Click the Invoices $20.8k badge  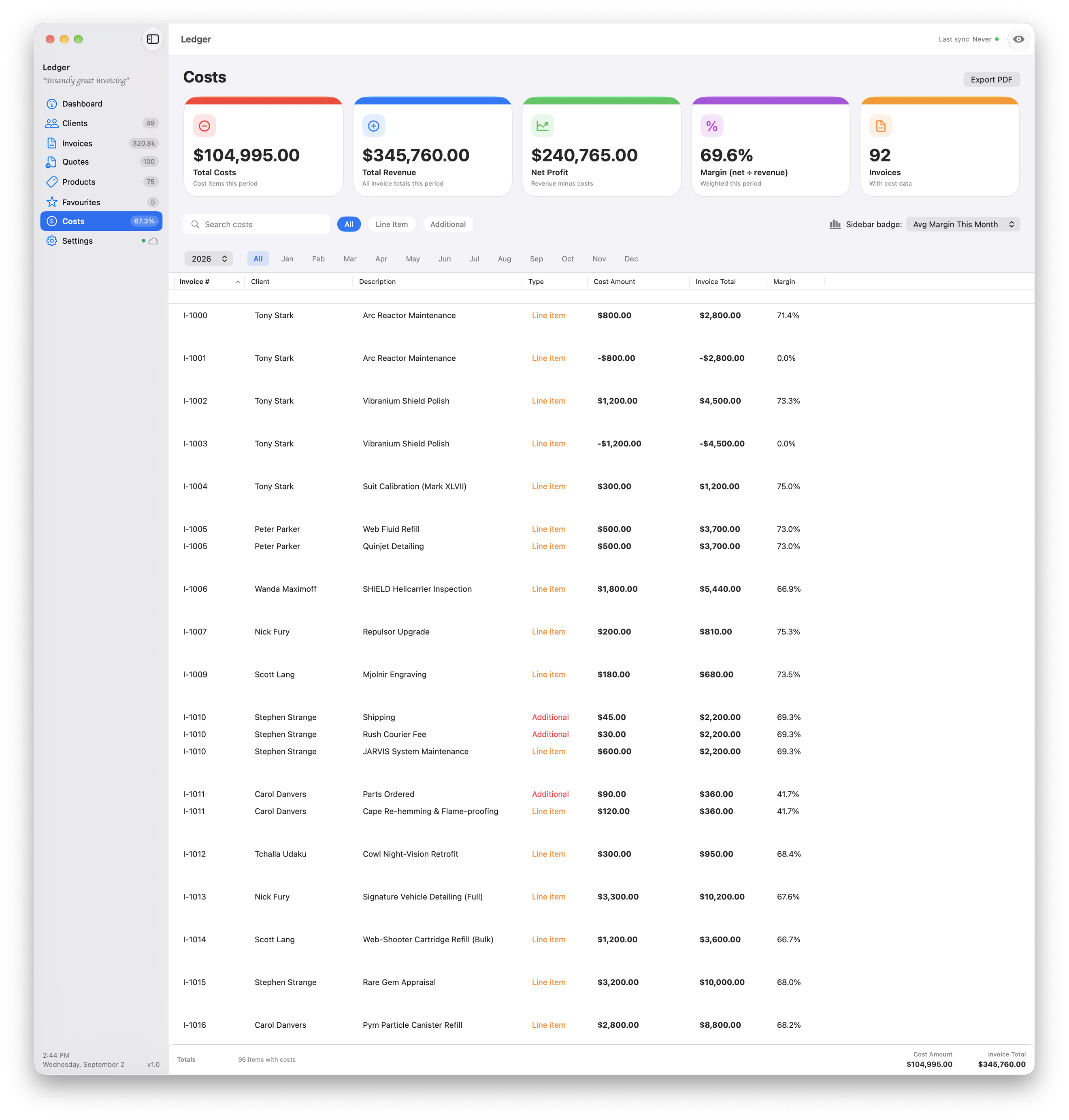[x=144, y=144]
